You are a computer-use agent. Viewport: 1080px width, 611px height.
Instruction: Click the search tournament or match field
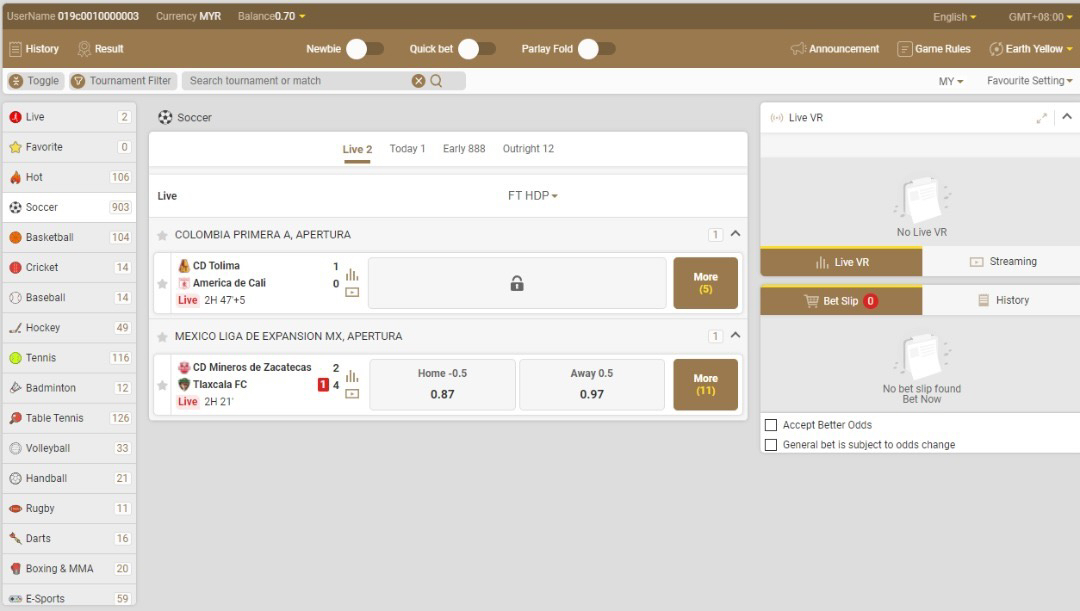[295, 81]
